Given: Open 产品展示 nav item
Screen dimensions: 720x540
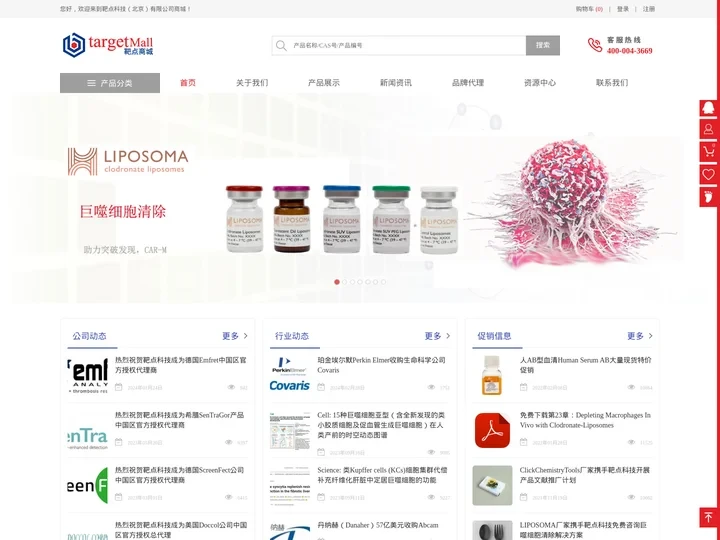Looking at the screenshot, I should pyautogui.click(x=324, y=83).
